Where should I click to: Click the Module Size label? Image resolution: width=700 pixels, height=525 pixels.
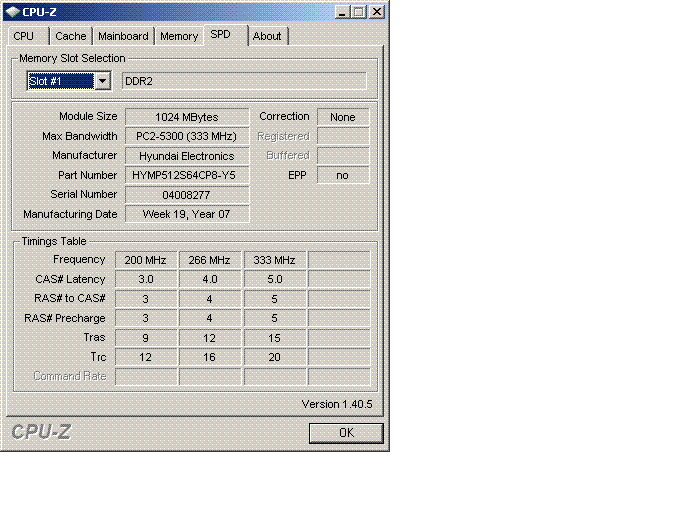coord(88,116)
